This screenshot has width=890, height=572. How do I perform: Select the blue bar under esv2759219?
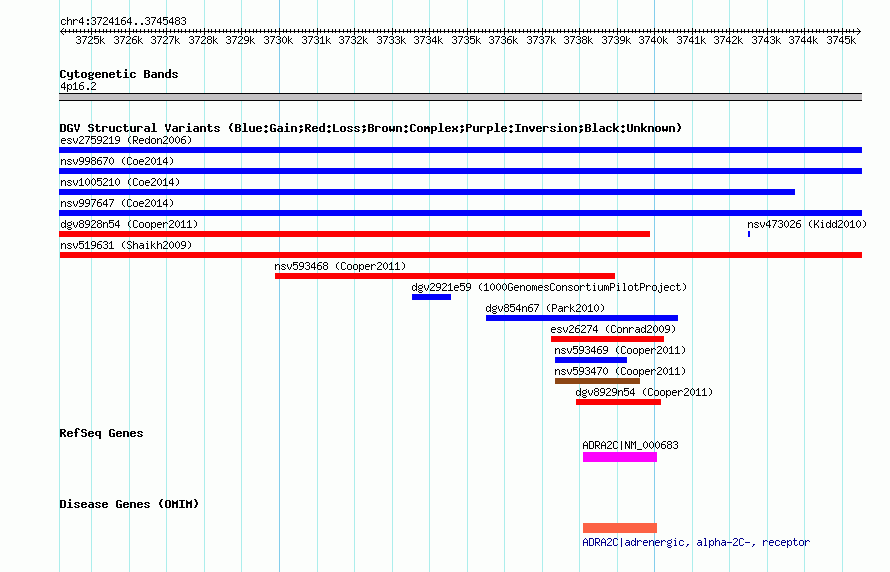coord(460,150)
